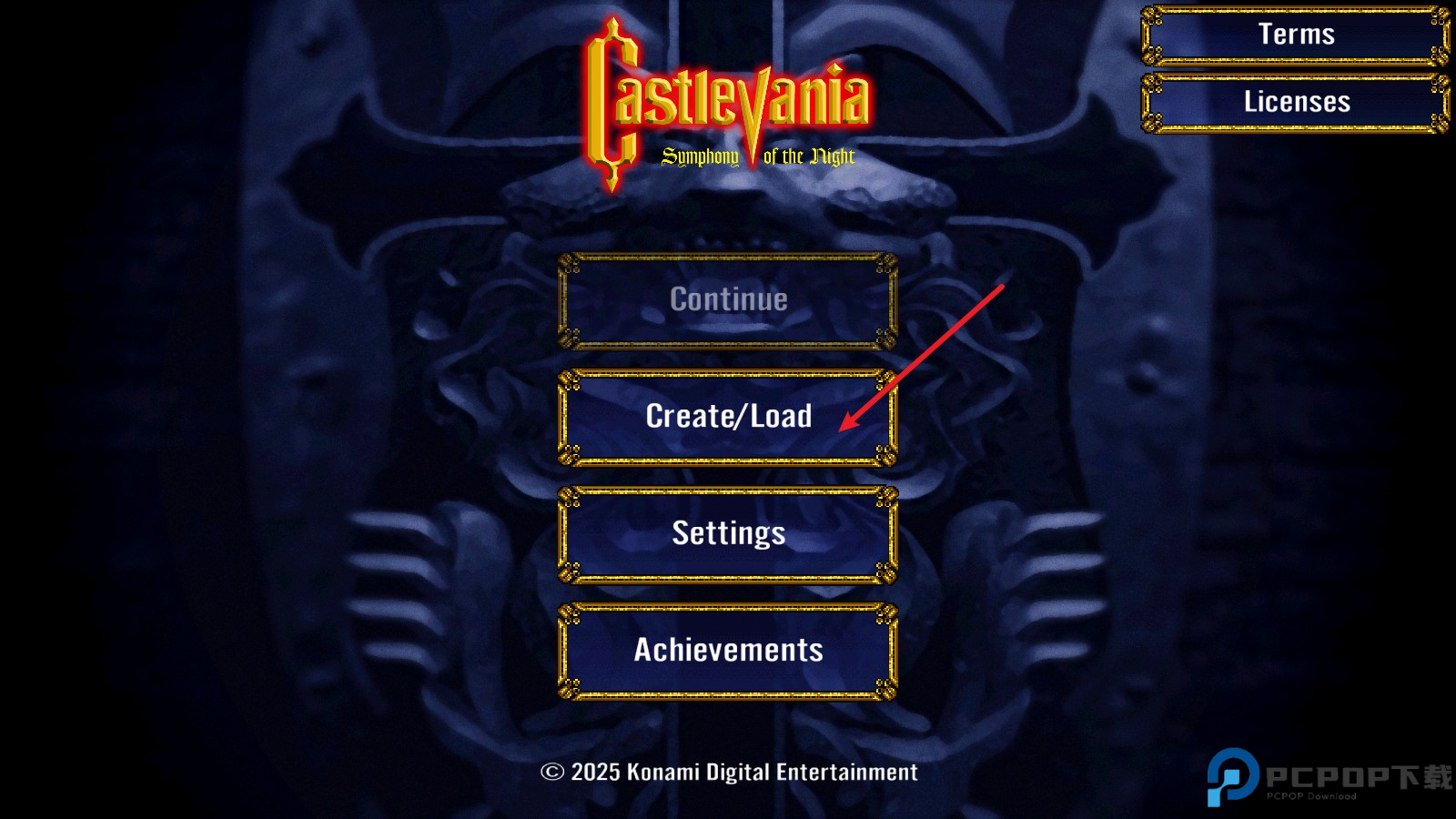Viewport: 1456px width, 819px height.
Task: Click the Symphony of the Night subtitle
Action: pyautogui.click(x=758, y=157)
